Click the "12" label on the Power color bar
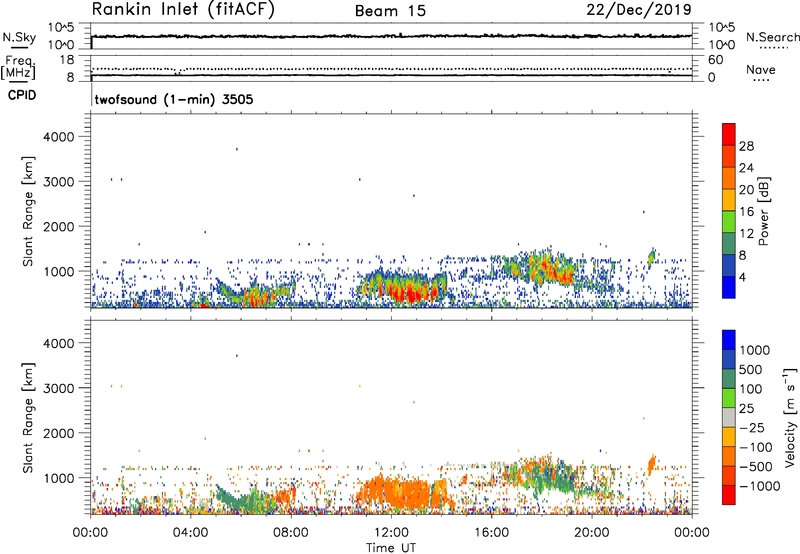Image resolution: width=800 pixels, height=554 pixels. [x=746, y=234]
